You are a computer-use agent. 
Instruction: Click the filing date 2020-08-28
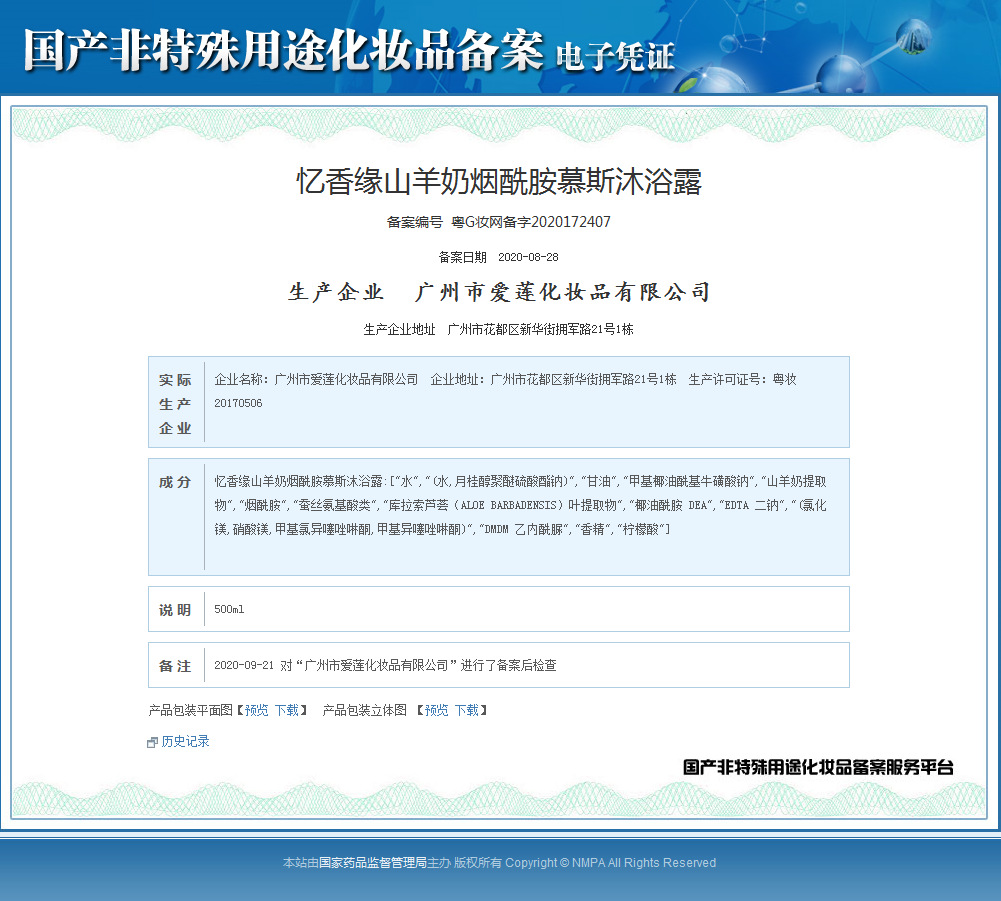(x=528, y=257)
